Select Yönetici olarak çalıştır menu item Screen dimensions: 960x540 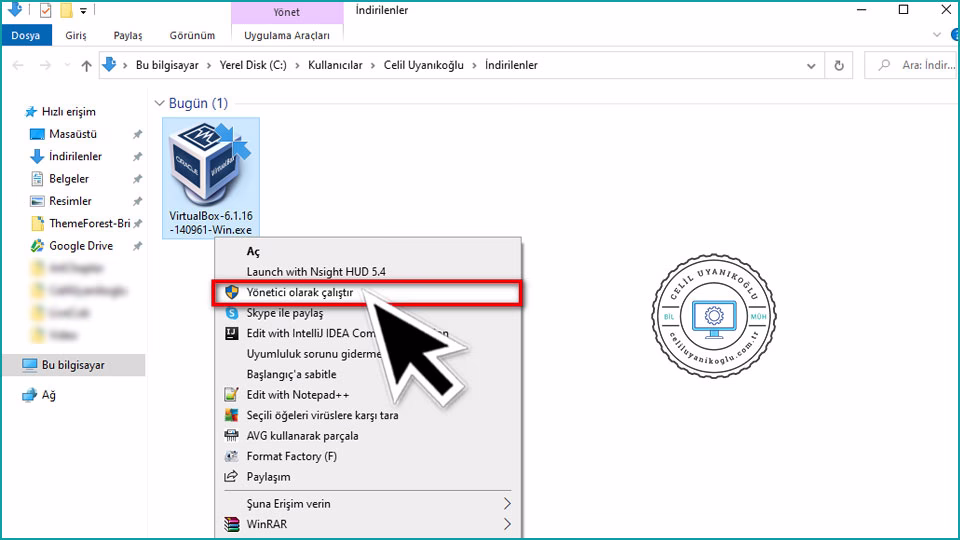click(x=367, y=293)
